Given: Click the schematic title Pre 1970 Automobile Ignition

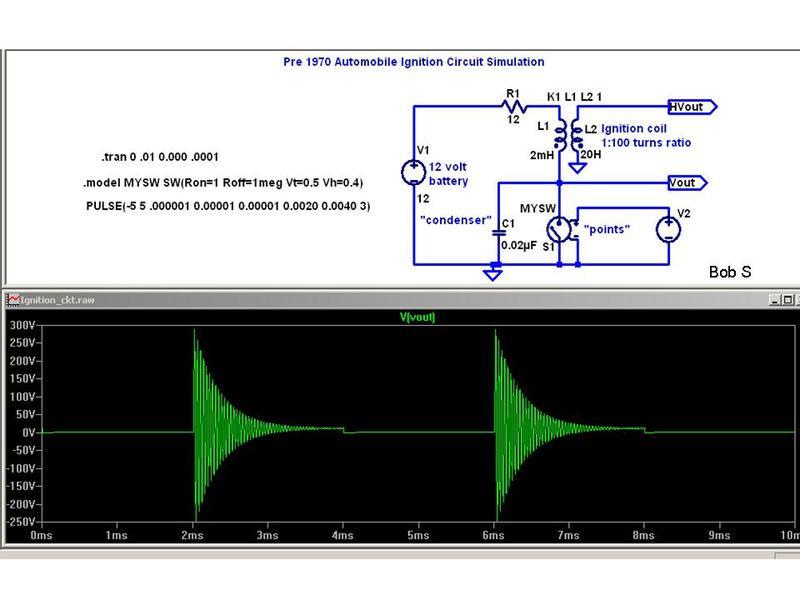Looking at the screenshot, I should pyautogui.click(x=414, y=62).
